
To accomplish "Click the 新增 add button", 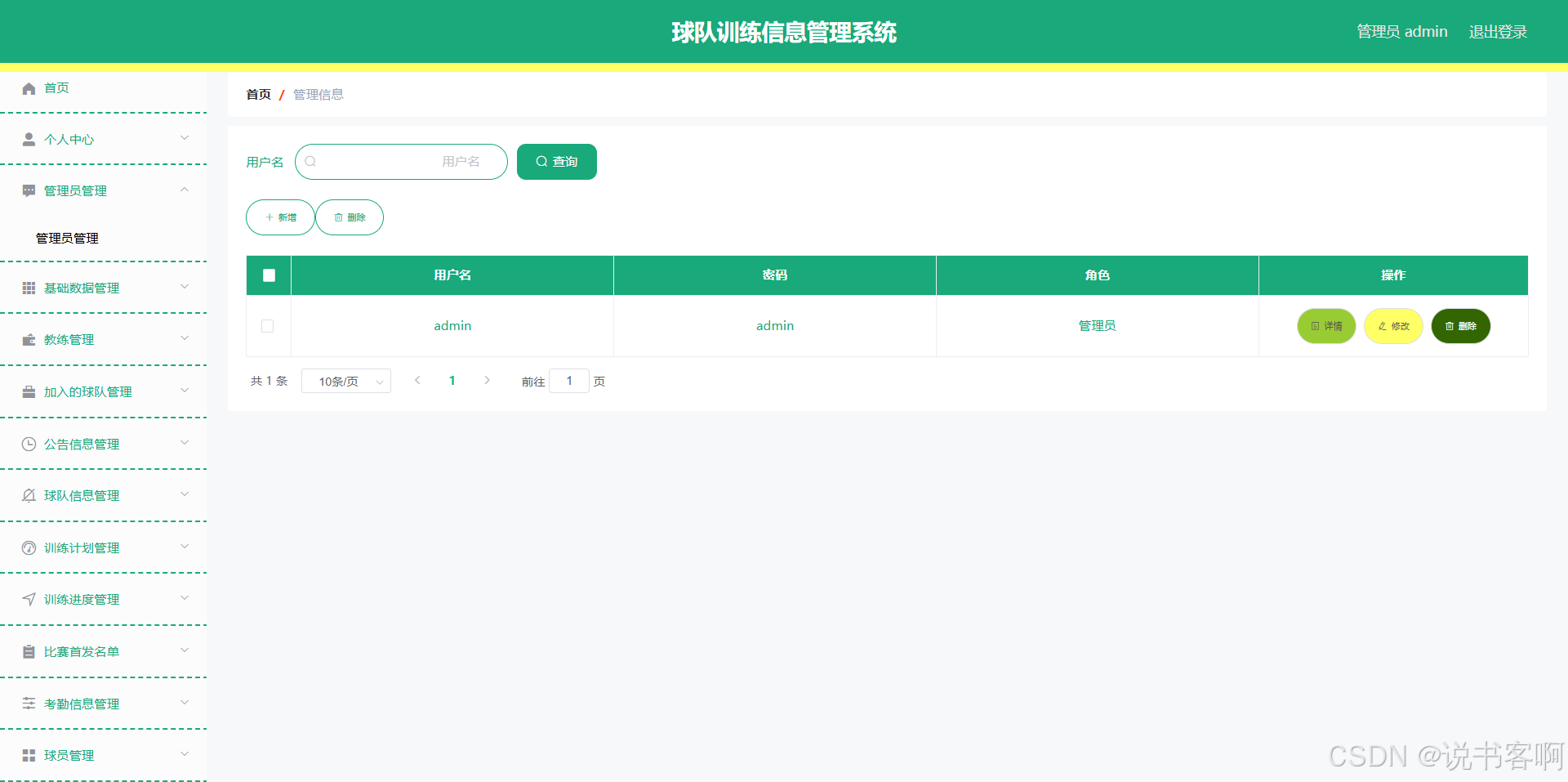I will tap(280, 217).
